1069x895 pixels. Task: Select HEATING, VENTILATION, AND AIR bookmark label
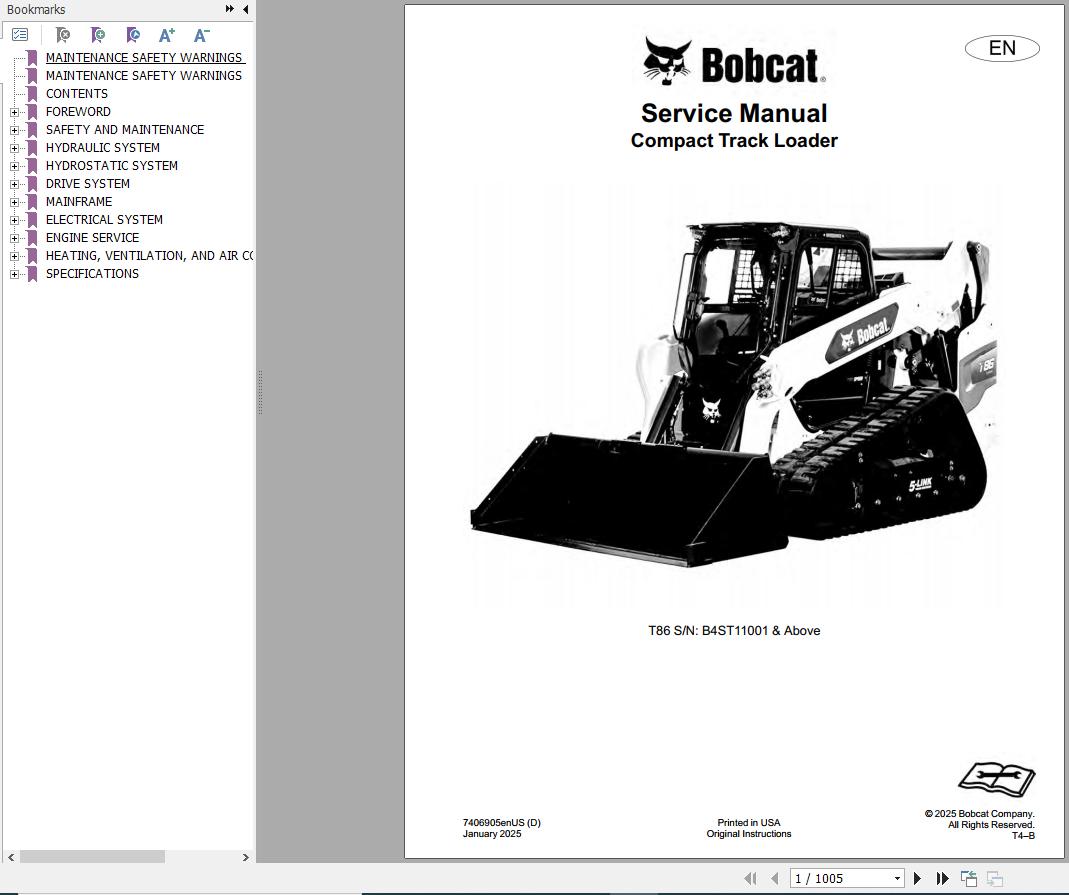coord(149,256)
